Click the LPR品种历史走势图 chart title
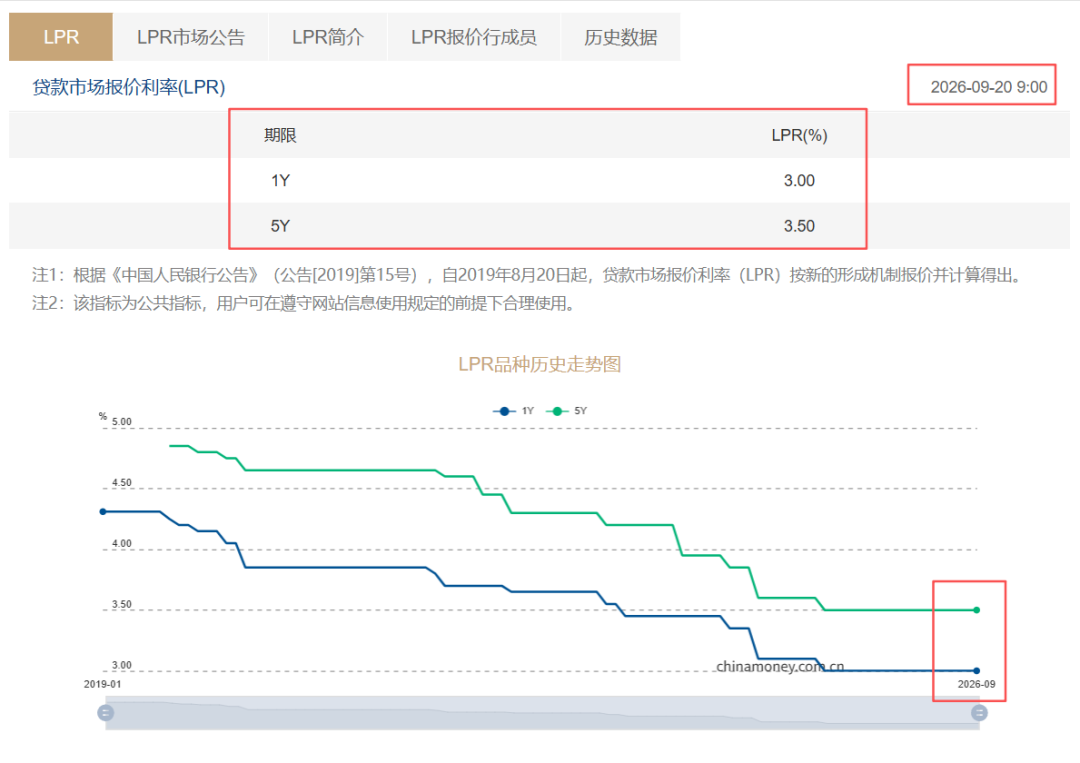Viewport: 1080px width, 763px height. click(540, 364)
